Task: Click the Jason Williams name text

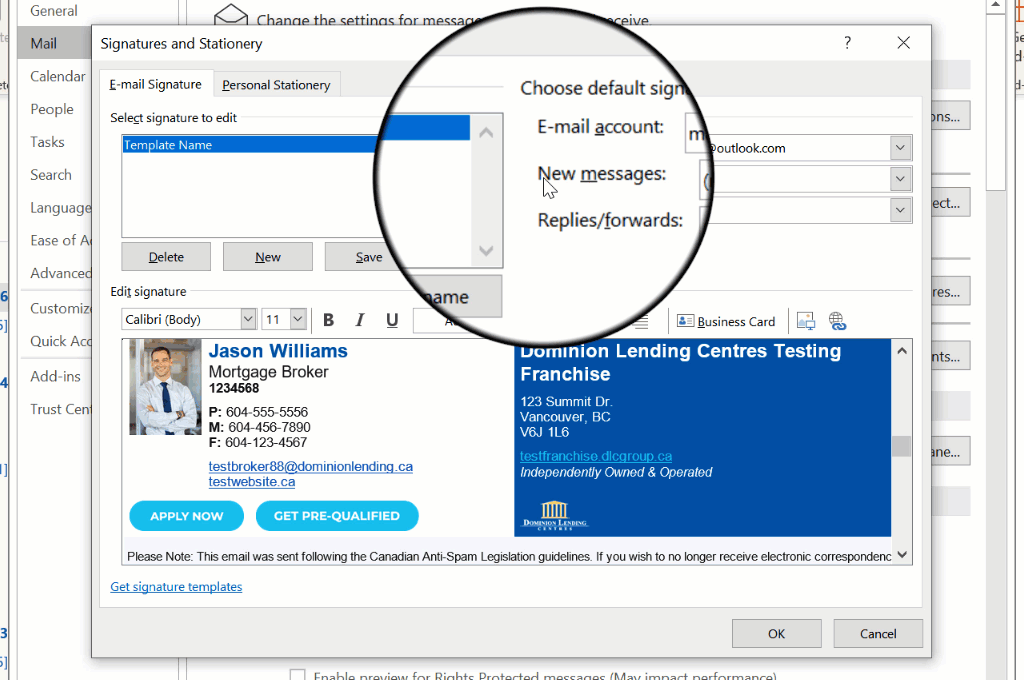Action: (x=278, y=351)
